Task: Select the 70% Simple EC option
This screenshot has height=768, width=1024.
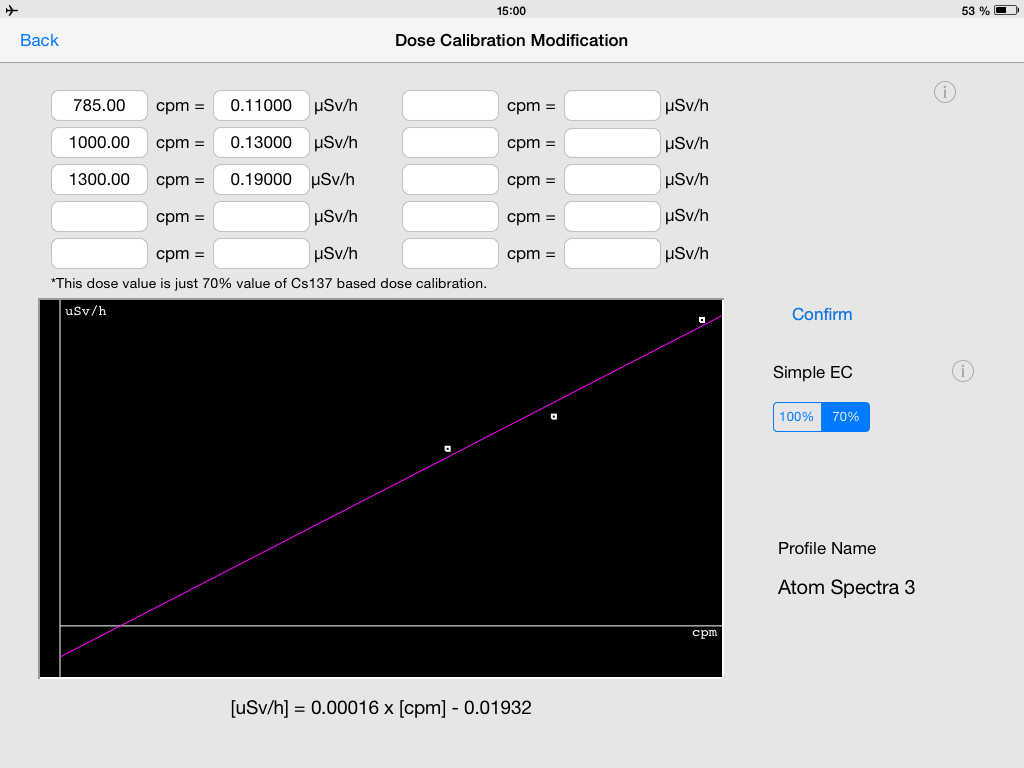Action: pos(845,417)
